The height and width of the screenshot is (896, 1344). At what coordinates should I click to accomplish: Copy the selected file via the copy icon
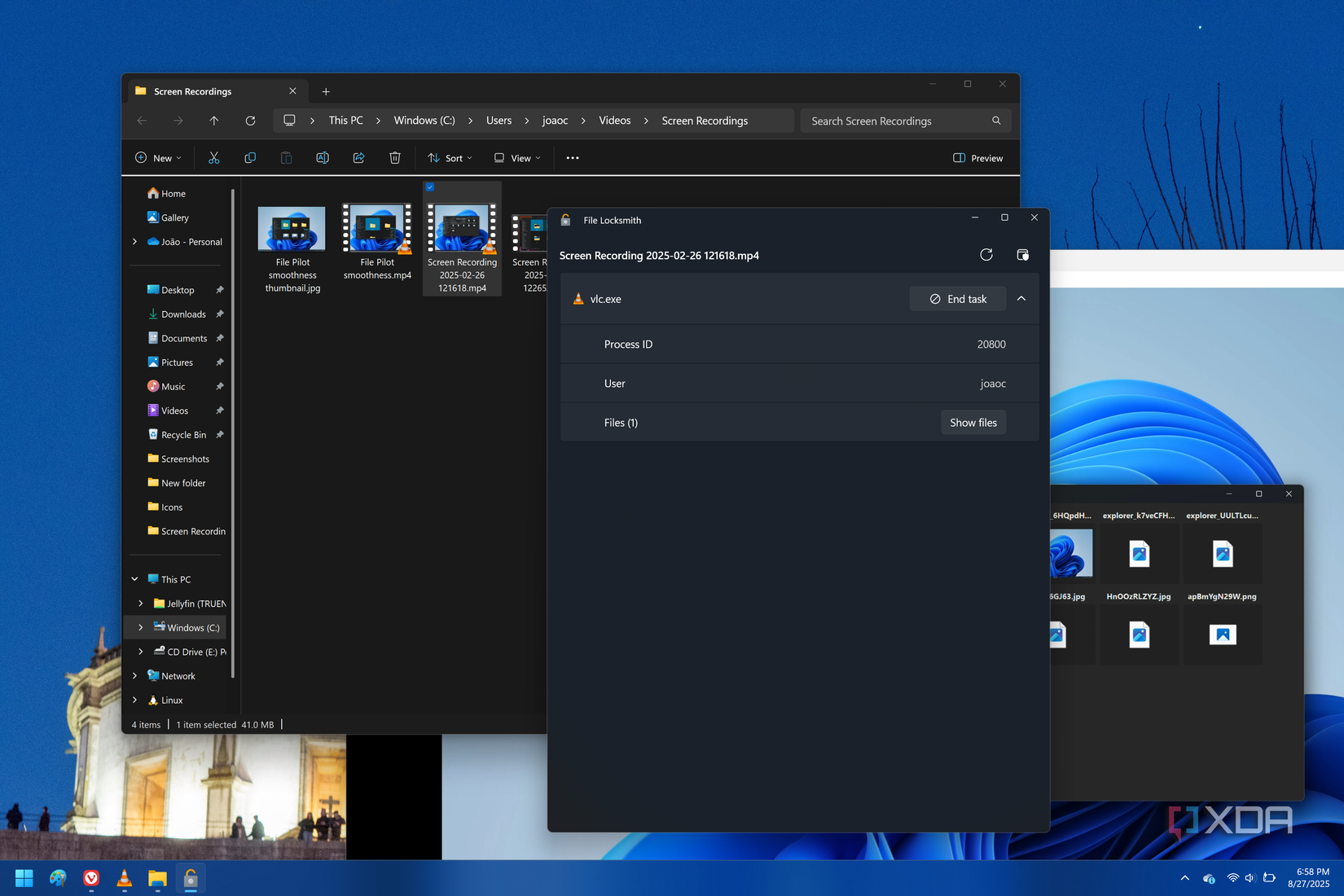point(250,157)
